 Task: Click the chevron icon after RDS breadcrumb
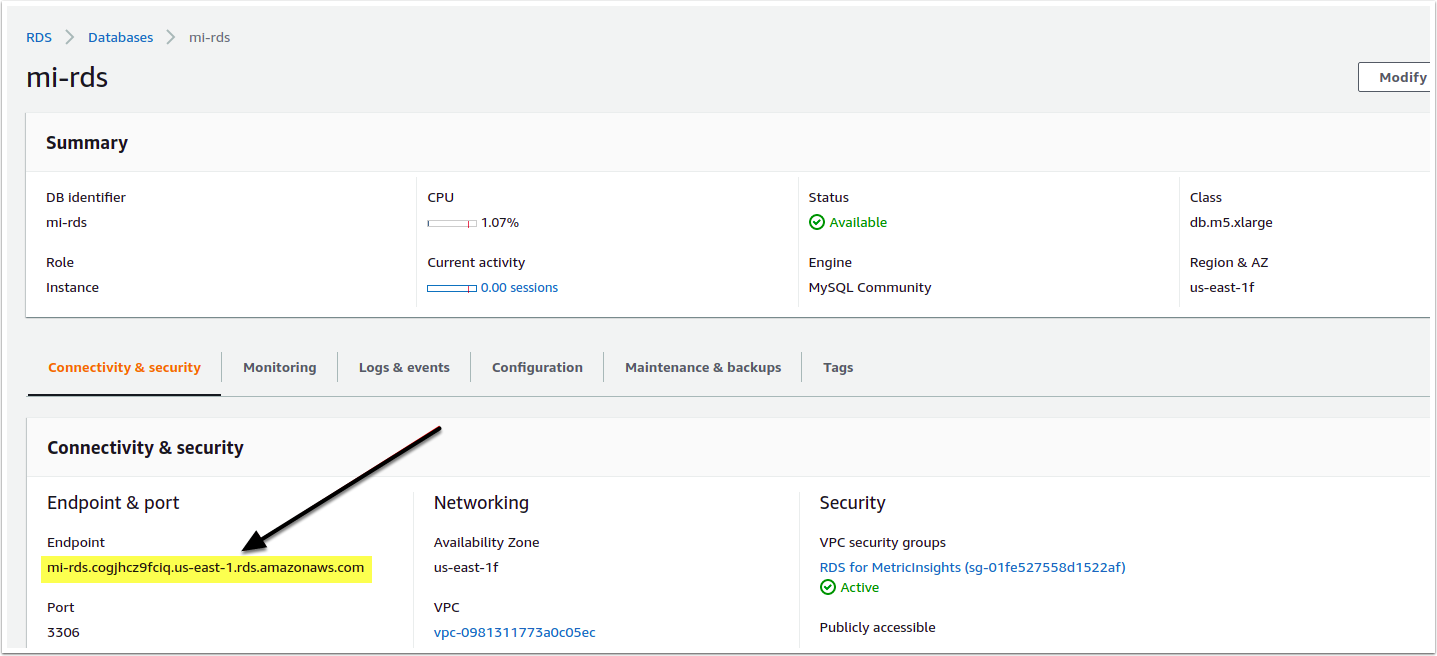[x=70, y=37]
